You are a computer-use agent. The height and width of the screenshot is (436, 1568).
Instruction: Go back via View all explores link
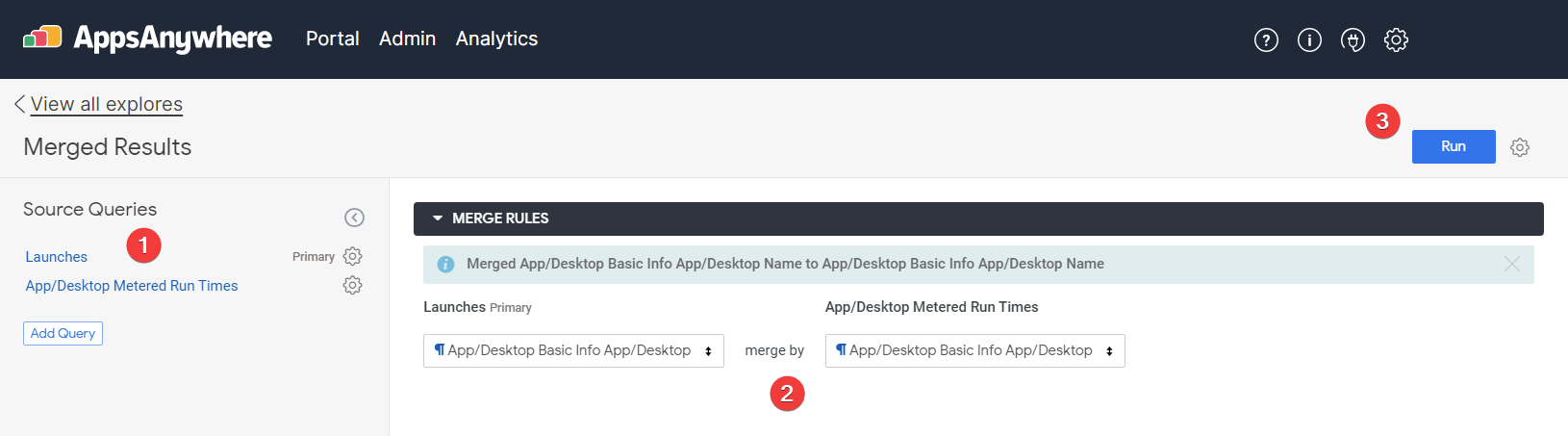106,104
